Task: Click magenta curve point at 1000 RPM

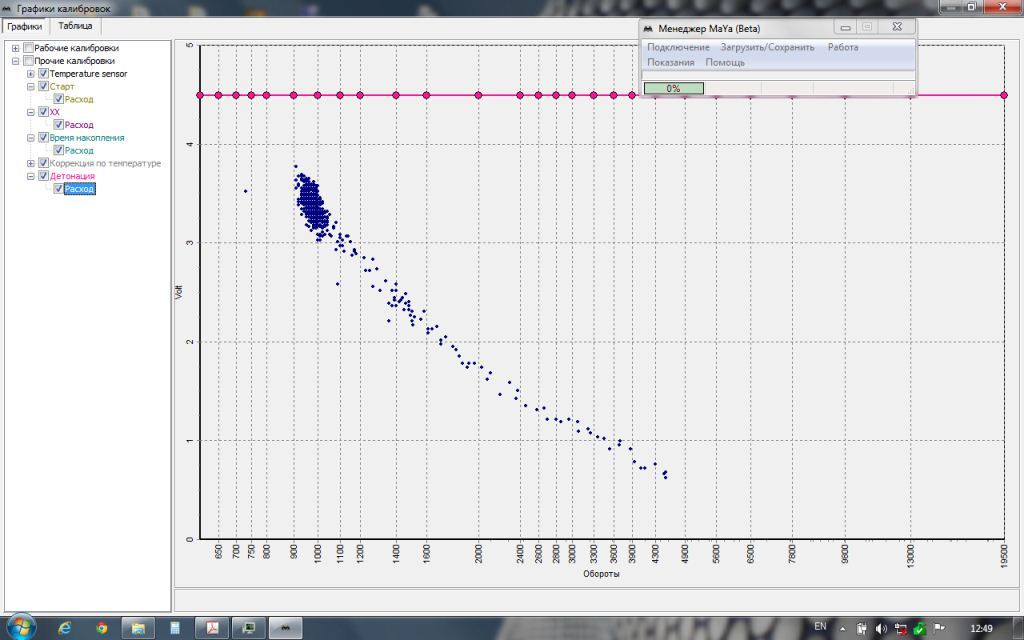Action: [x=317, y=95]
